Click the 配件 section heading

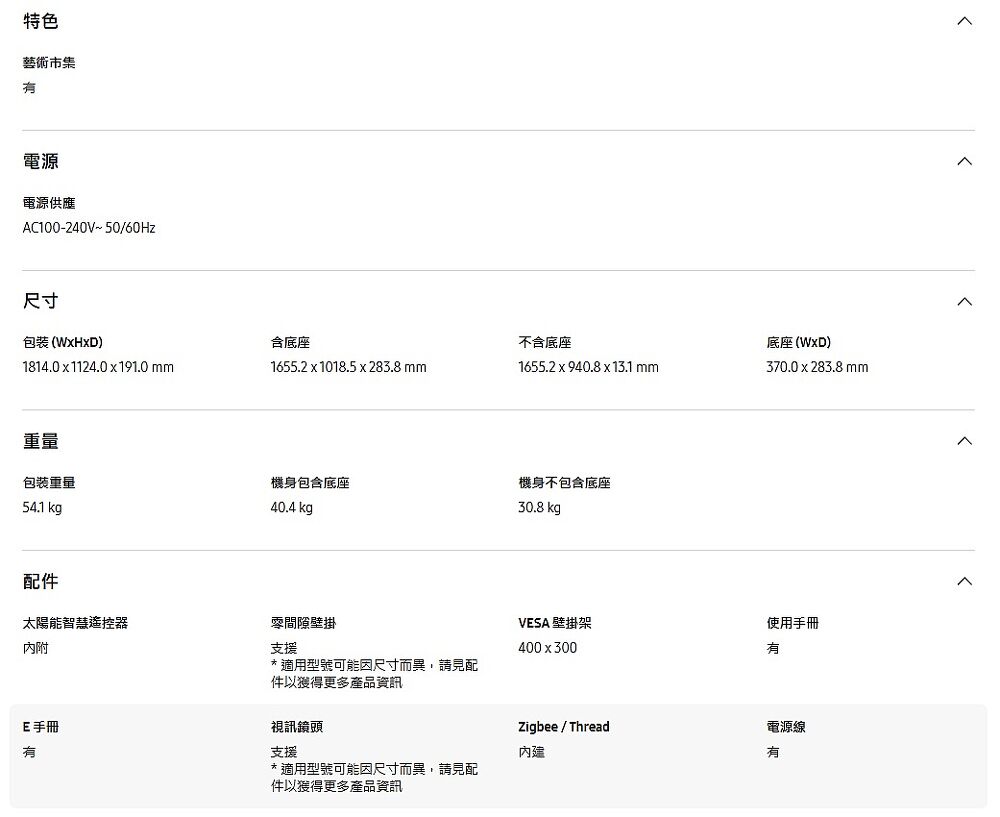tap(41, 581)
